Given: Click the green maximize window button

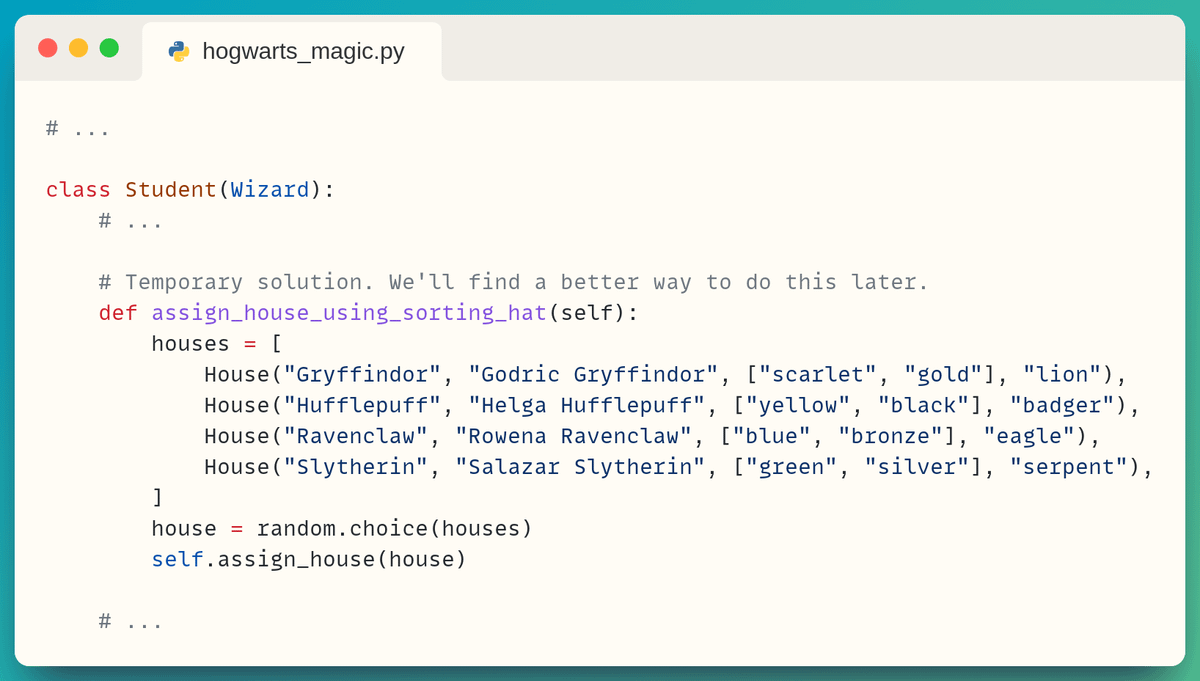Looking at the screenshot, I should coord(109,48).
